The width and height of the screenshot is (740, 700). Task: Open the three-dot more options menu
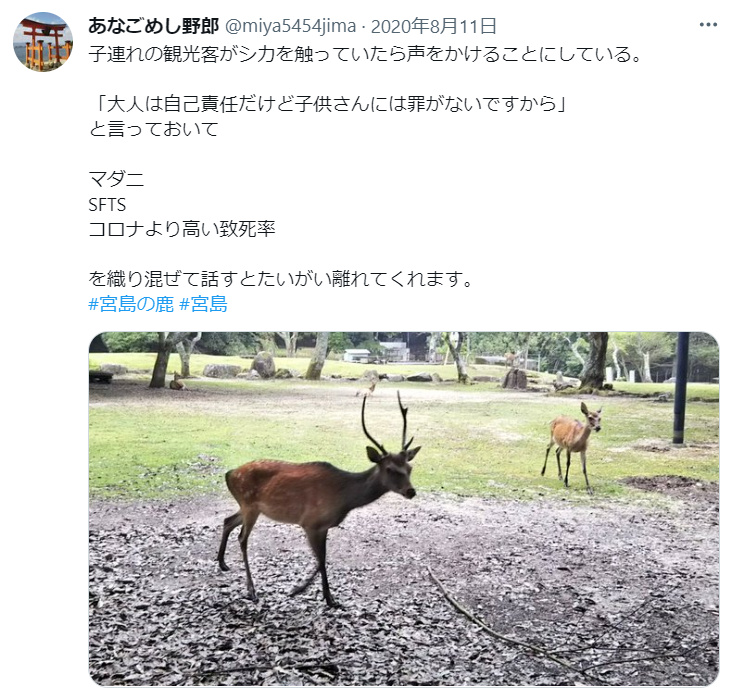(x=707, y=25)
